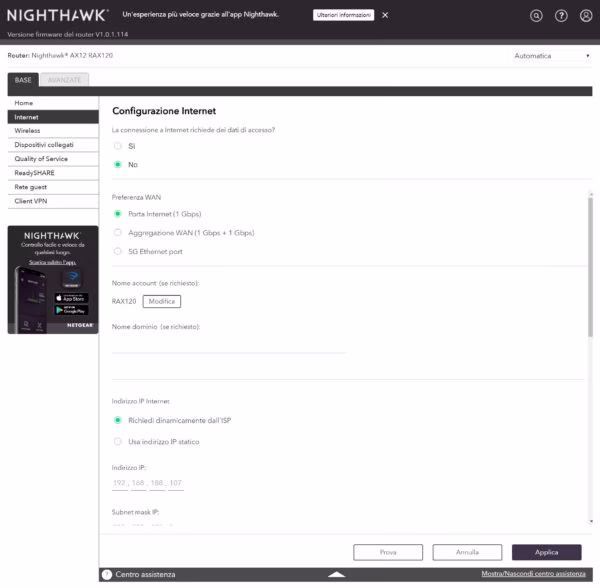
Task: Open Home in the sidebar
Action: coord(53,103)
